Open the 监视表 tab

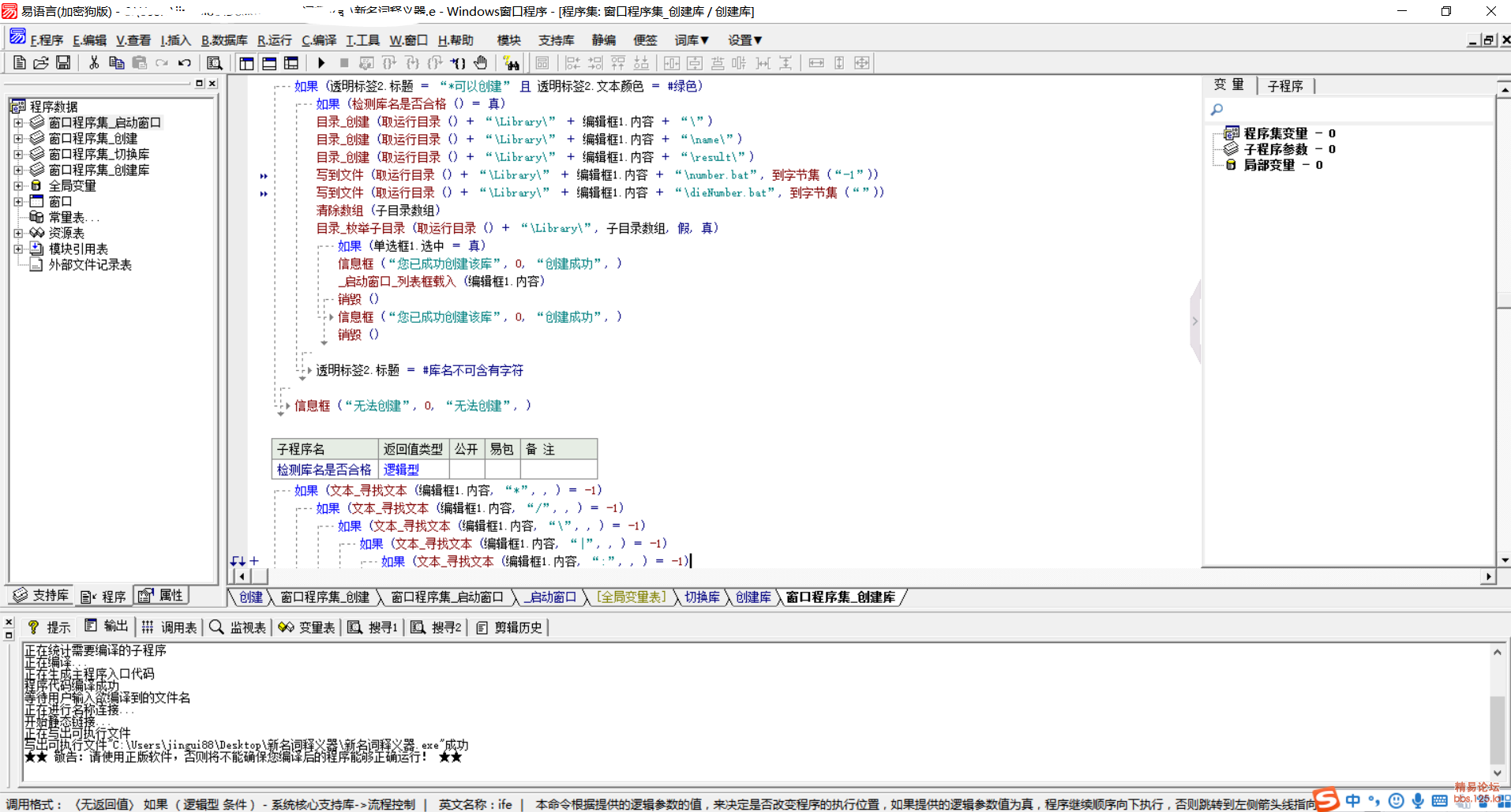click(x=238, y=627)
